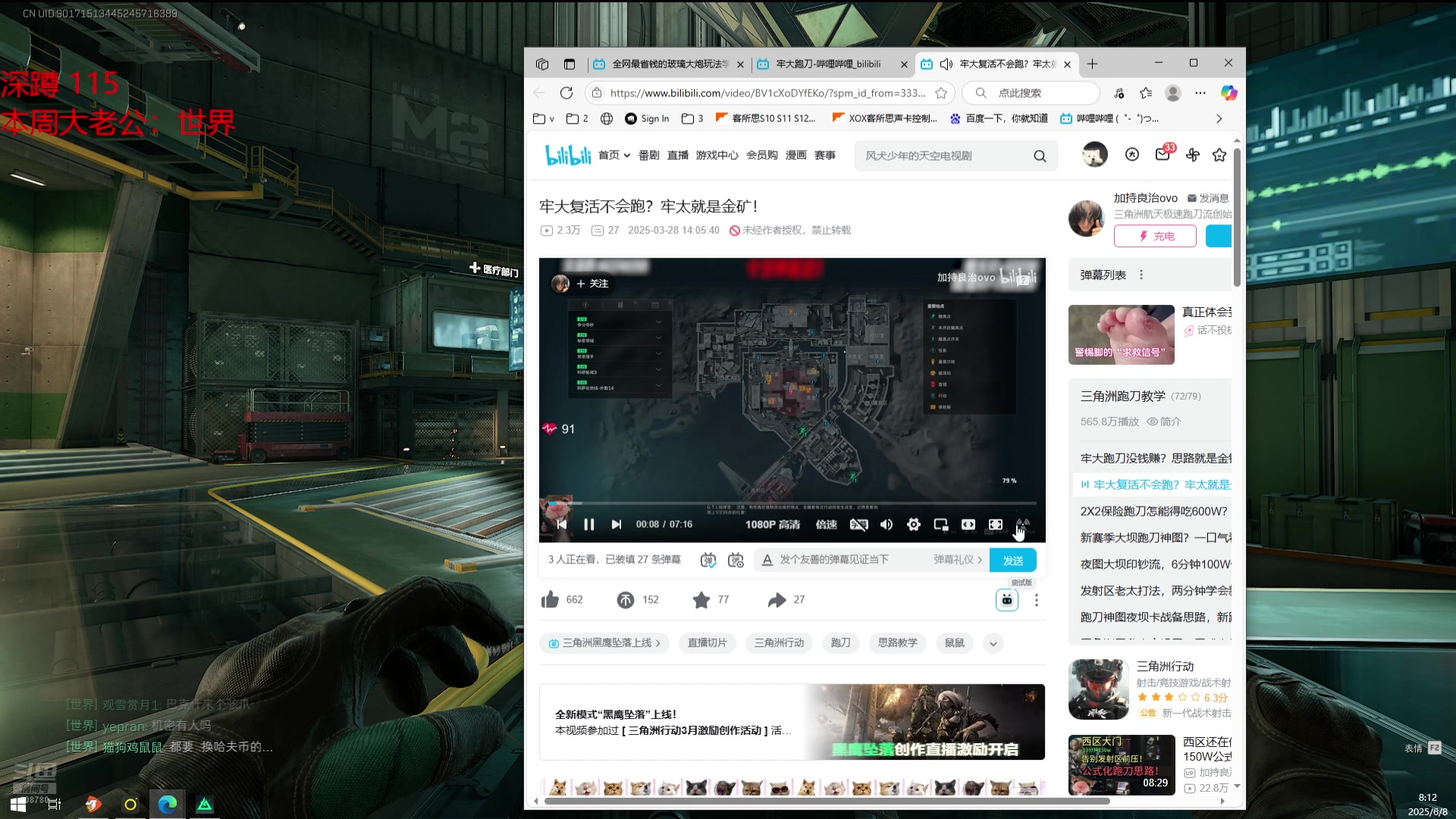Open 弹幕列表 options three-dot menu
The height and width of the screenshot is (819, 1456).
(1141, 275)
